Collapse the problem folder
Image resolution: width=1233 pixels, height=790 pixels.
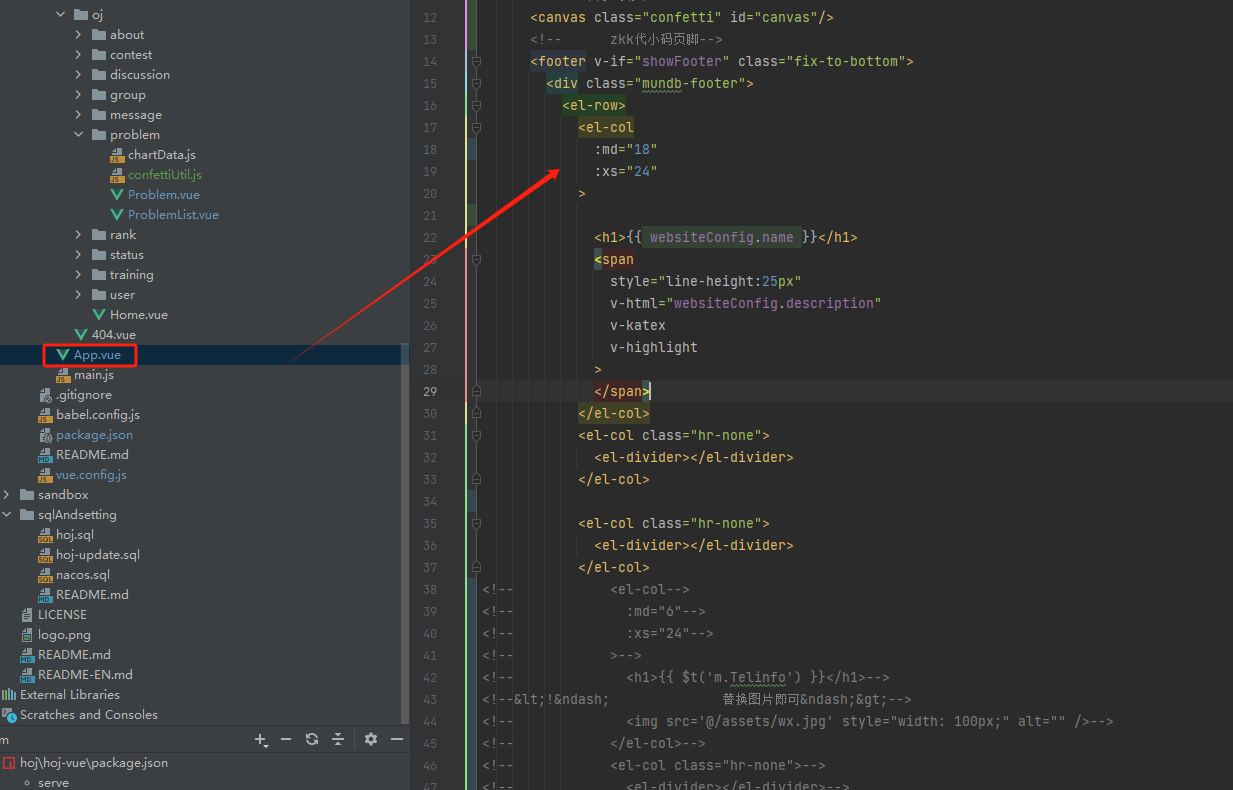click(x=79, y=135)
